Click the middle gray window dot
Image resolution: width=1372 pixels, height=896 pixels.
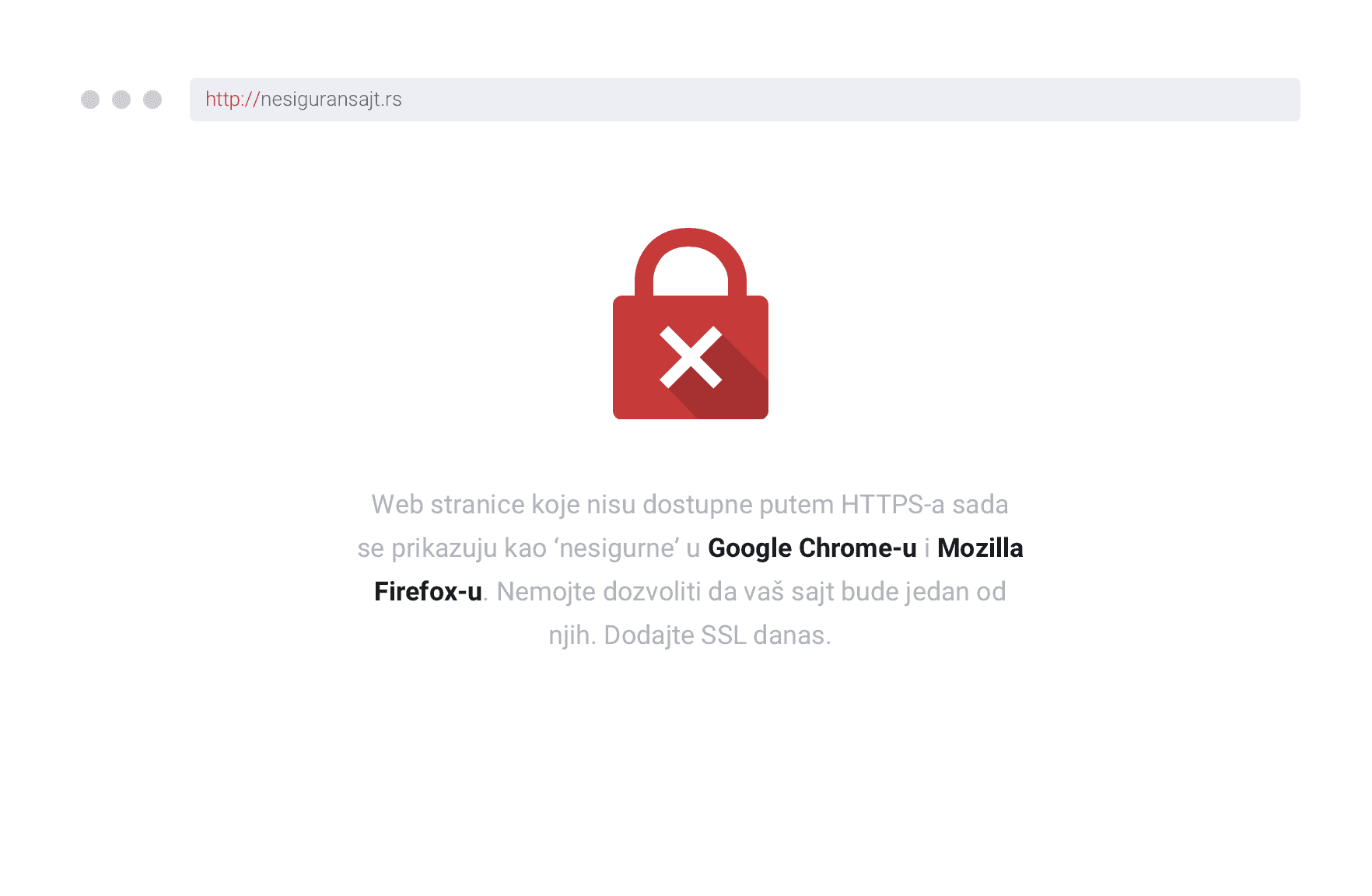click(x=121, y=100)
